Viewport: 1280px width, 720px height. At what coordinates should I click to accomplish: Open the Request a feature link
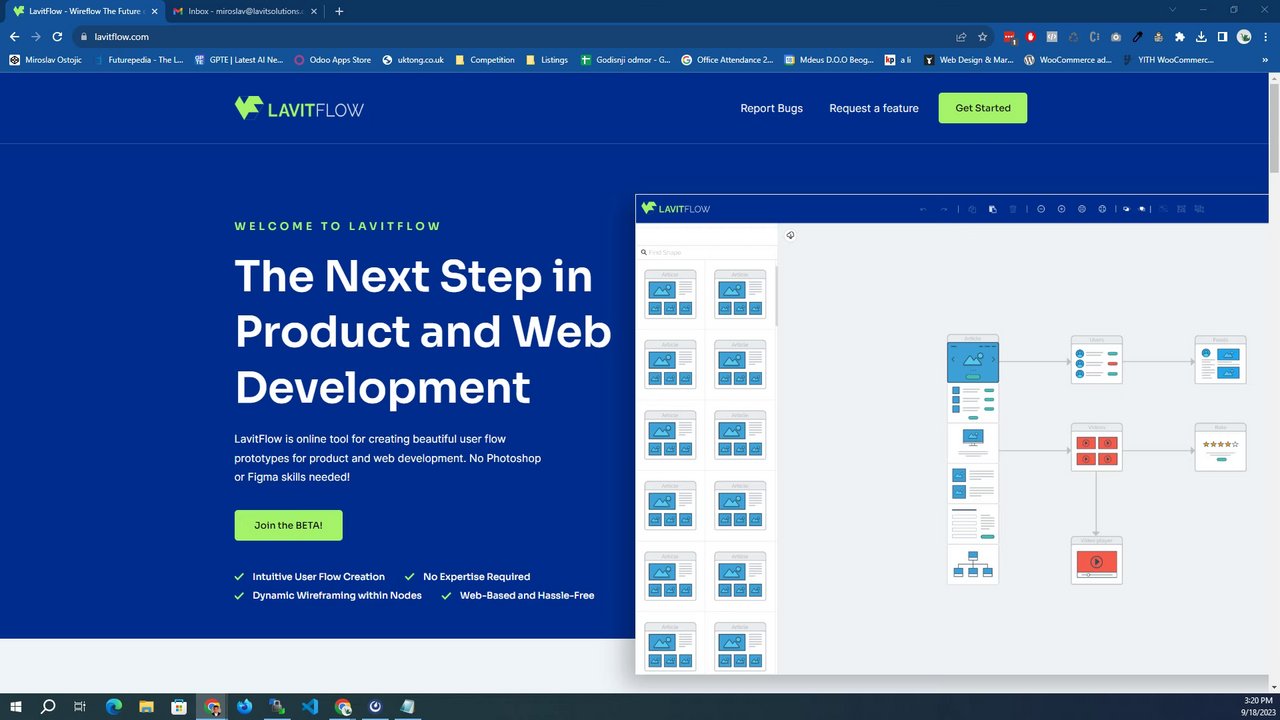click(873, 108)
